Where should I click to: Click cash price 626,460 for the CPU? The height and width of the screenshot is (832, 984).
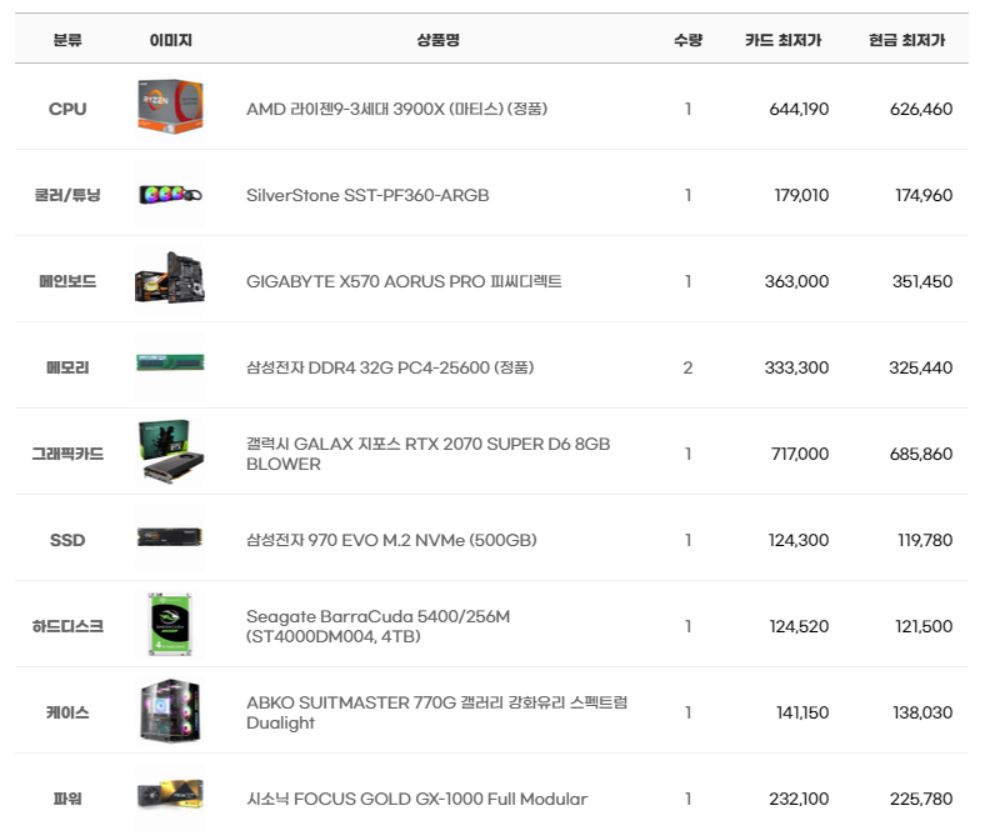coord(921,109)
